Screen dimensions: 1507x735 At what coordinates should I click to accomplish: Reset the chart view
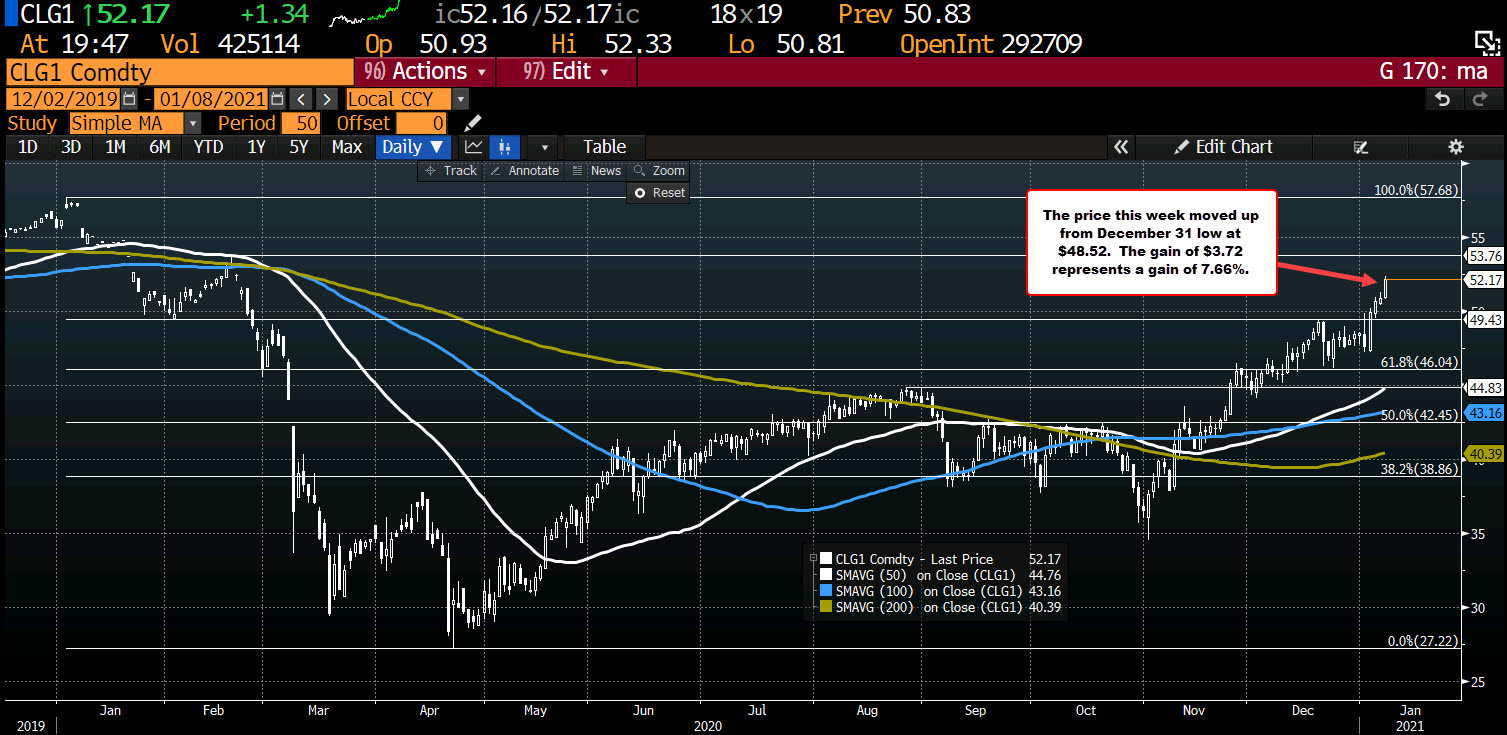click(659, 193)
